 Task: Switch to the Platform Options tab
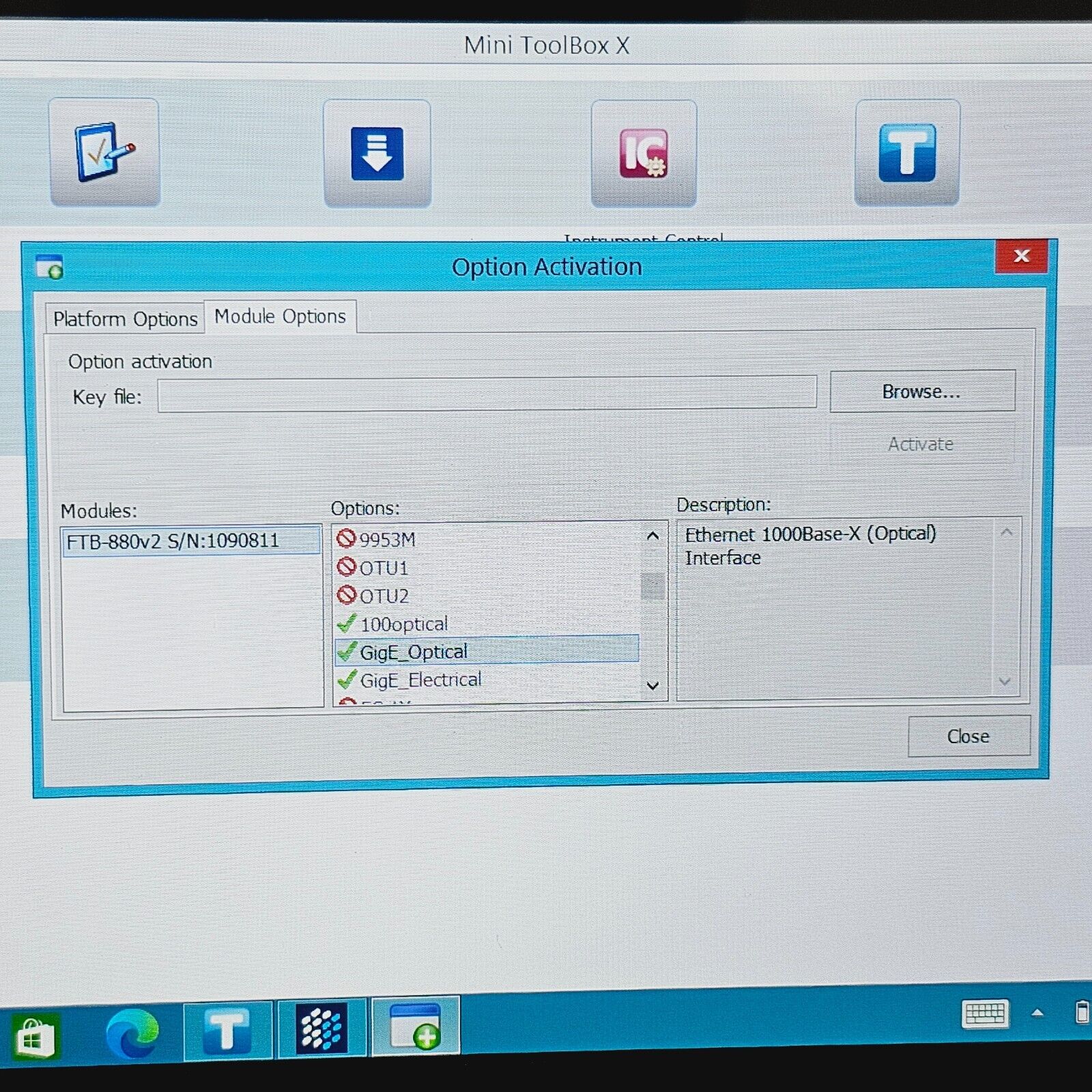pos(126,319)
